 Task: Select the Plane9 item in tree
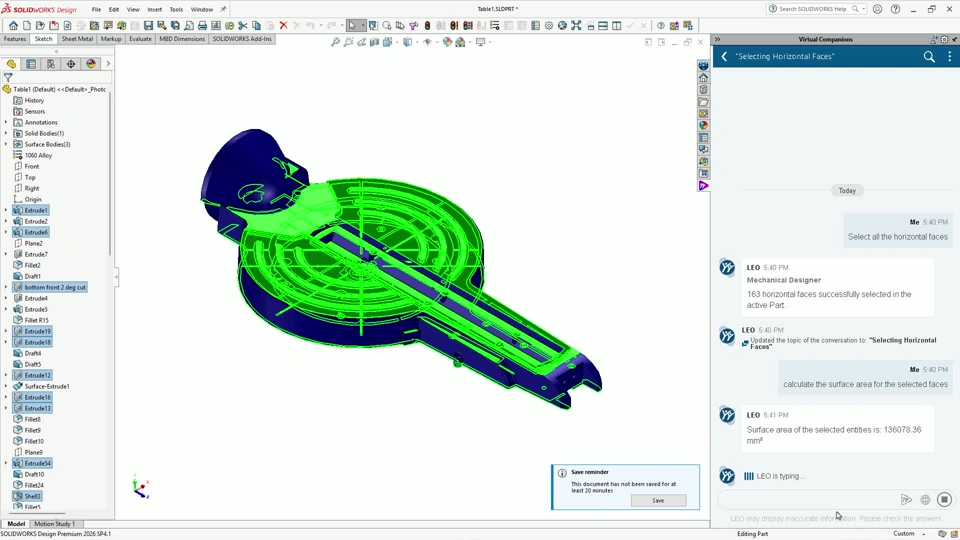tap(33, 452)
